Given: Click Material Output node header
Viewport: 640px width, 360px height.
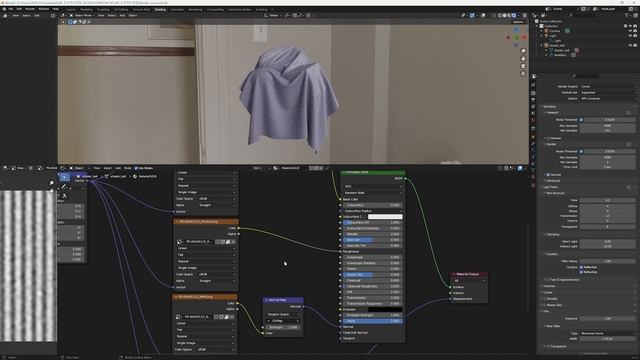Looking at the screenshot, I should pyautogui.click(x=469, y=274).
